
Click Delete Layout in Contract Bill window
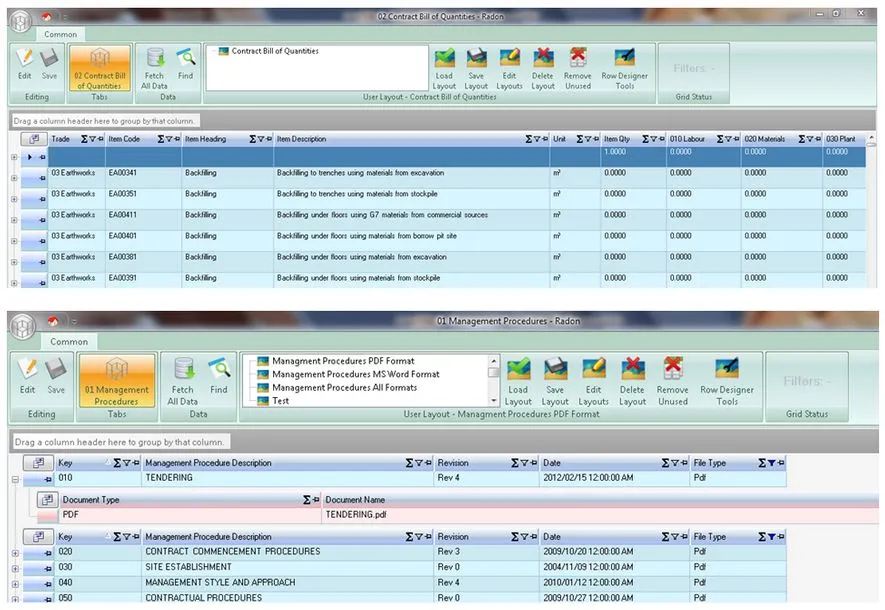[542, 68]
